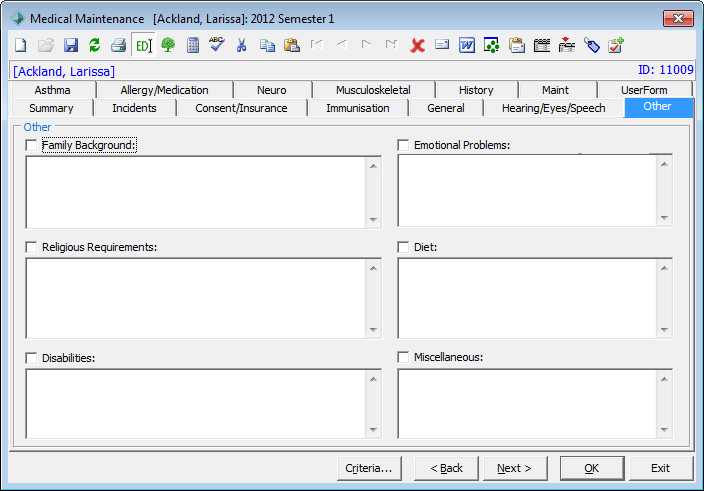
Task: Click the table with red arrow icon
Action: (x=567, y=44)
